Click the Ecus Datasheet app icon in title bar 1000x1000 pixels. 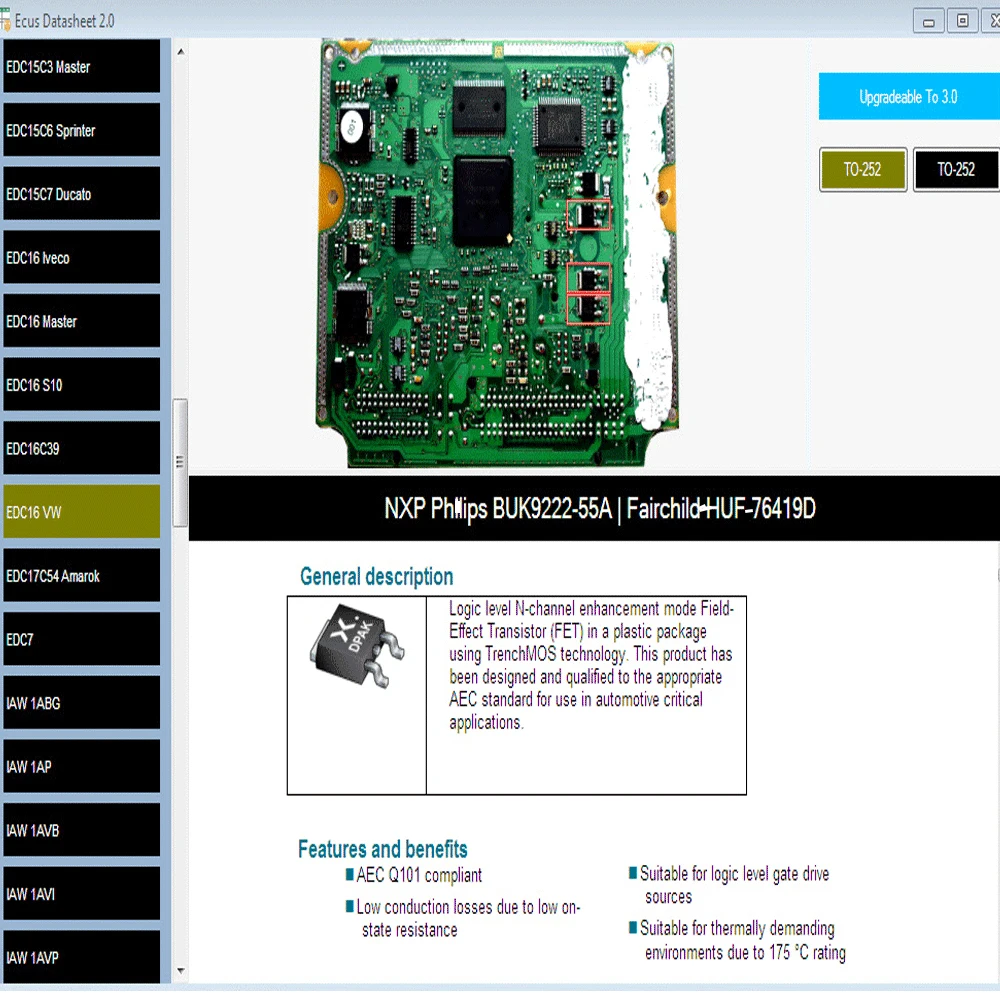tap(5, 20)
